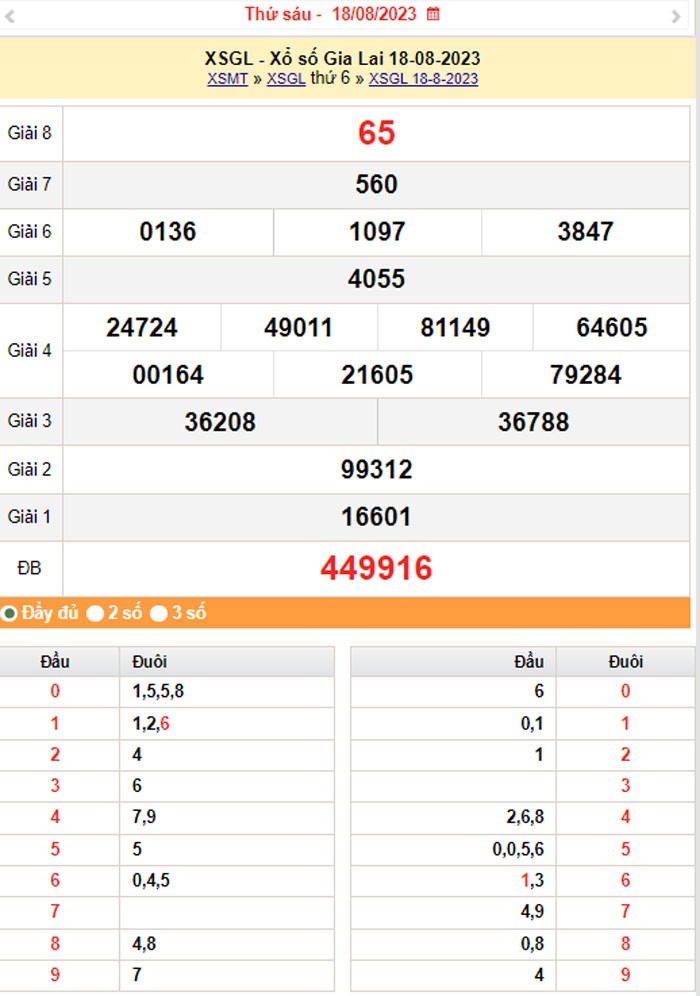
Task: Click Giải 3 number 36788
Action: 533,422
